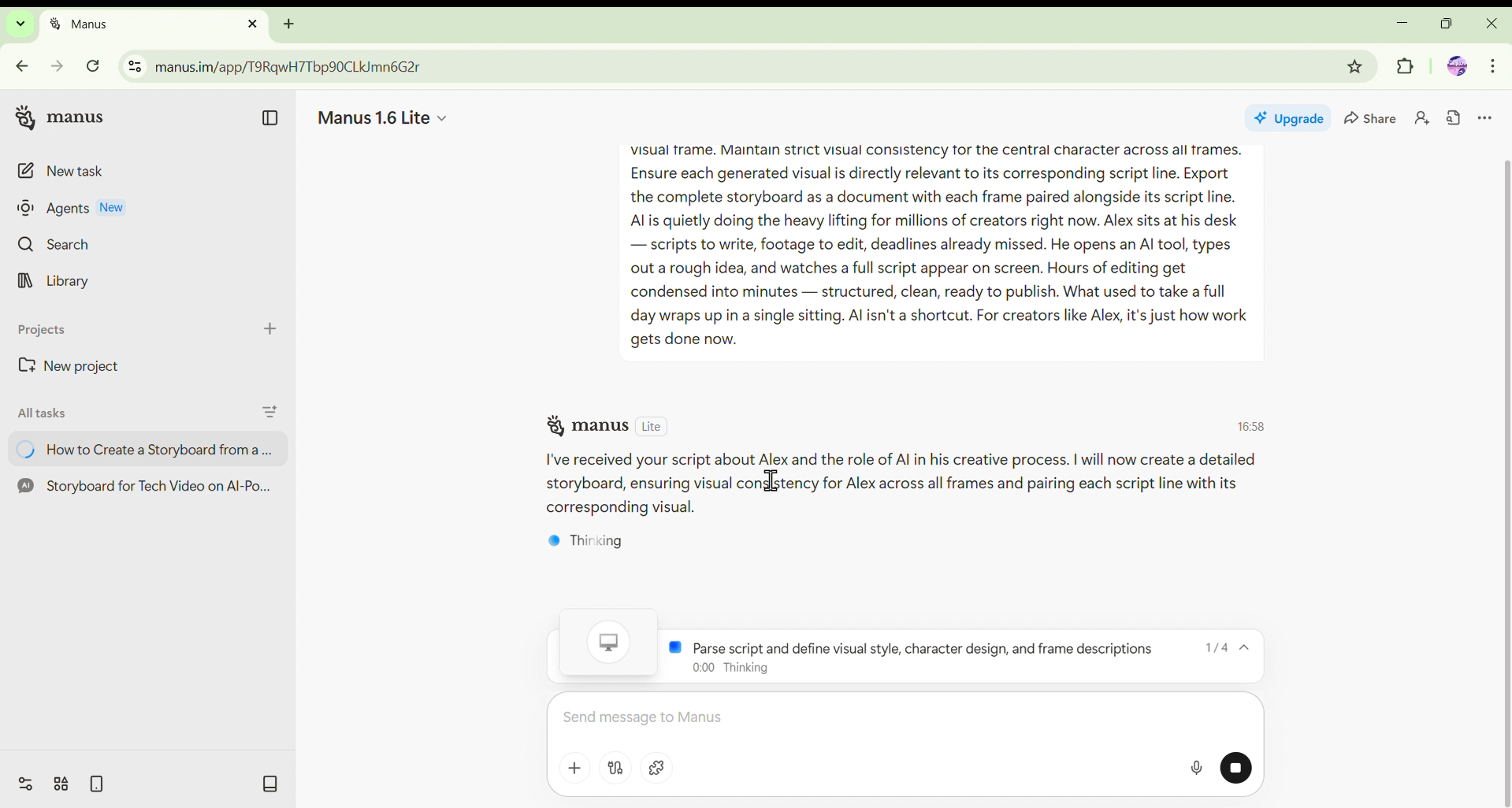Screen dimensions: 1512x808
Task: Focus the 'Send message to Manus' input field
Action: click(x=905, y=718)
